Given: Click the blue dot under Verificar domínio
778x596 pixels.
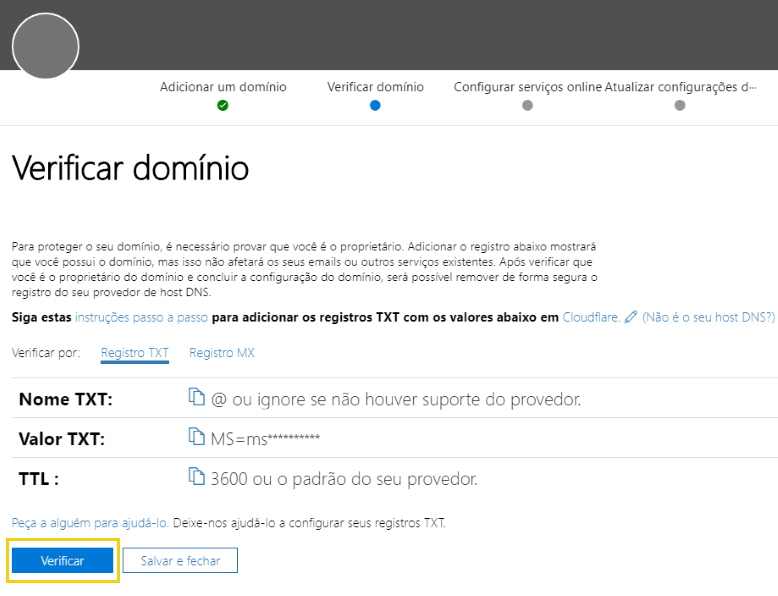Looking at the screenshot, I should tap(375, 105).
